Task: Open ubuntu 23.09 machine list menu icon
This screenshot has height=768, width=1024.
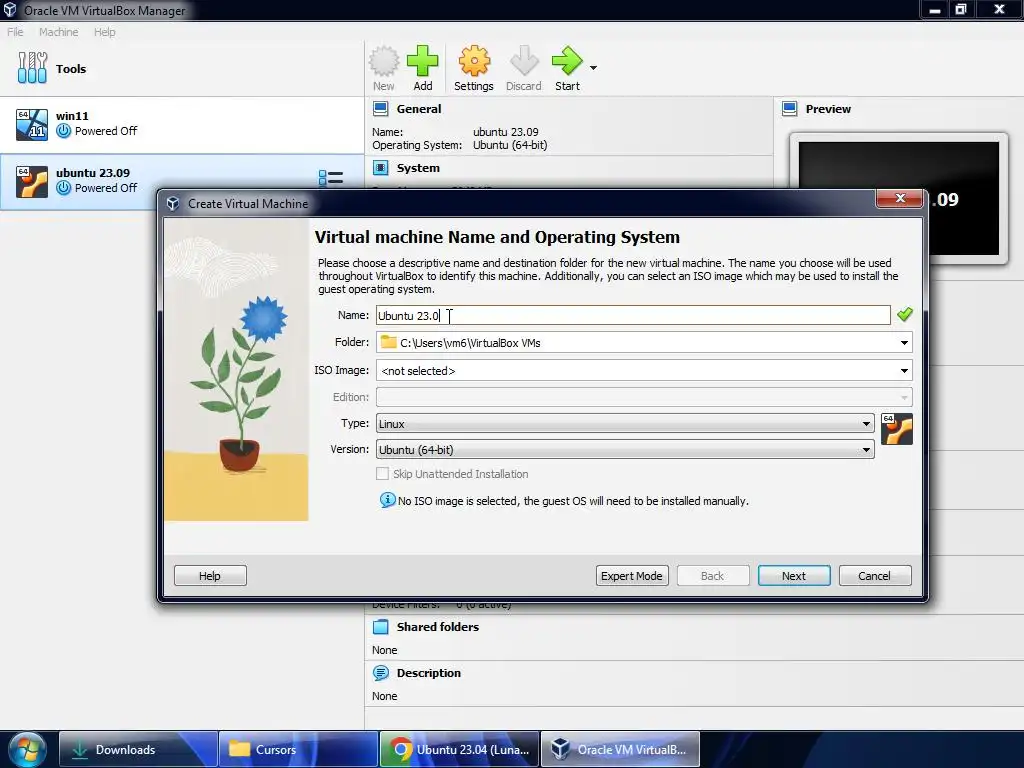Action: click(330, 178)
